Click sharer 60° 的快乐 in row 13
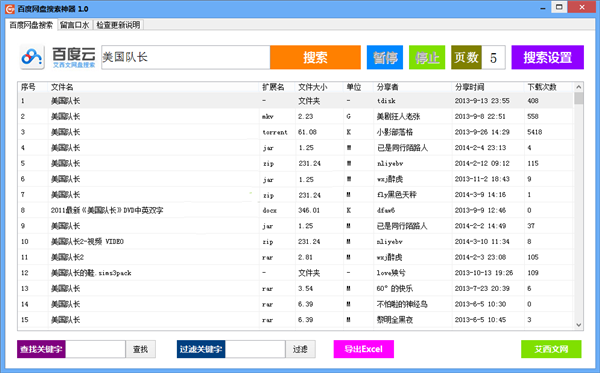The height and width of the screenshot is (373, 600). (395, 288)
